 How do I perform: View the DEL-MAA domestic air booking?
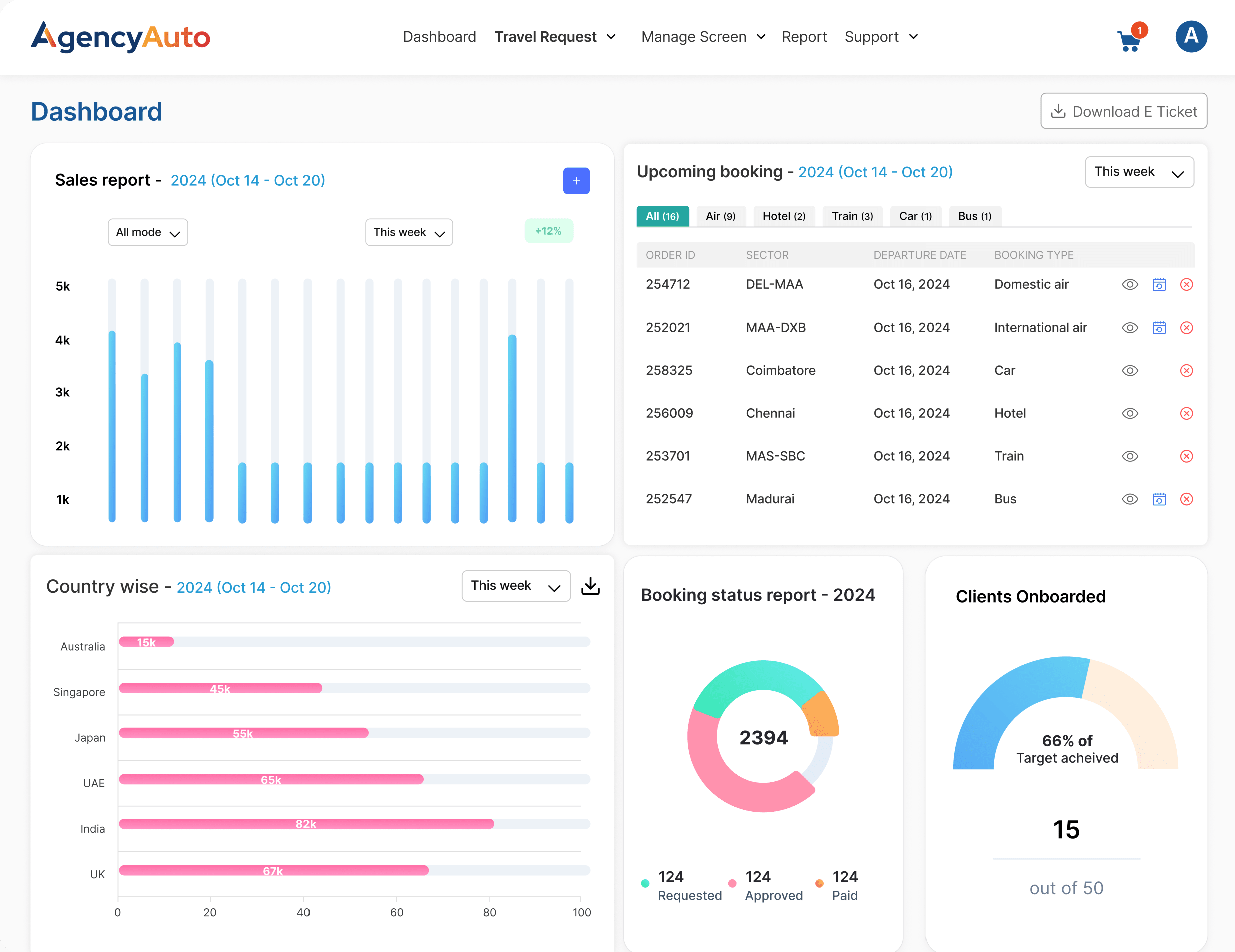1130,284
